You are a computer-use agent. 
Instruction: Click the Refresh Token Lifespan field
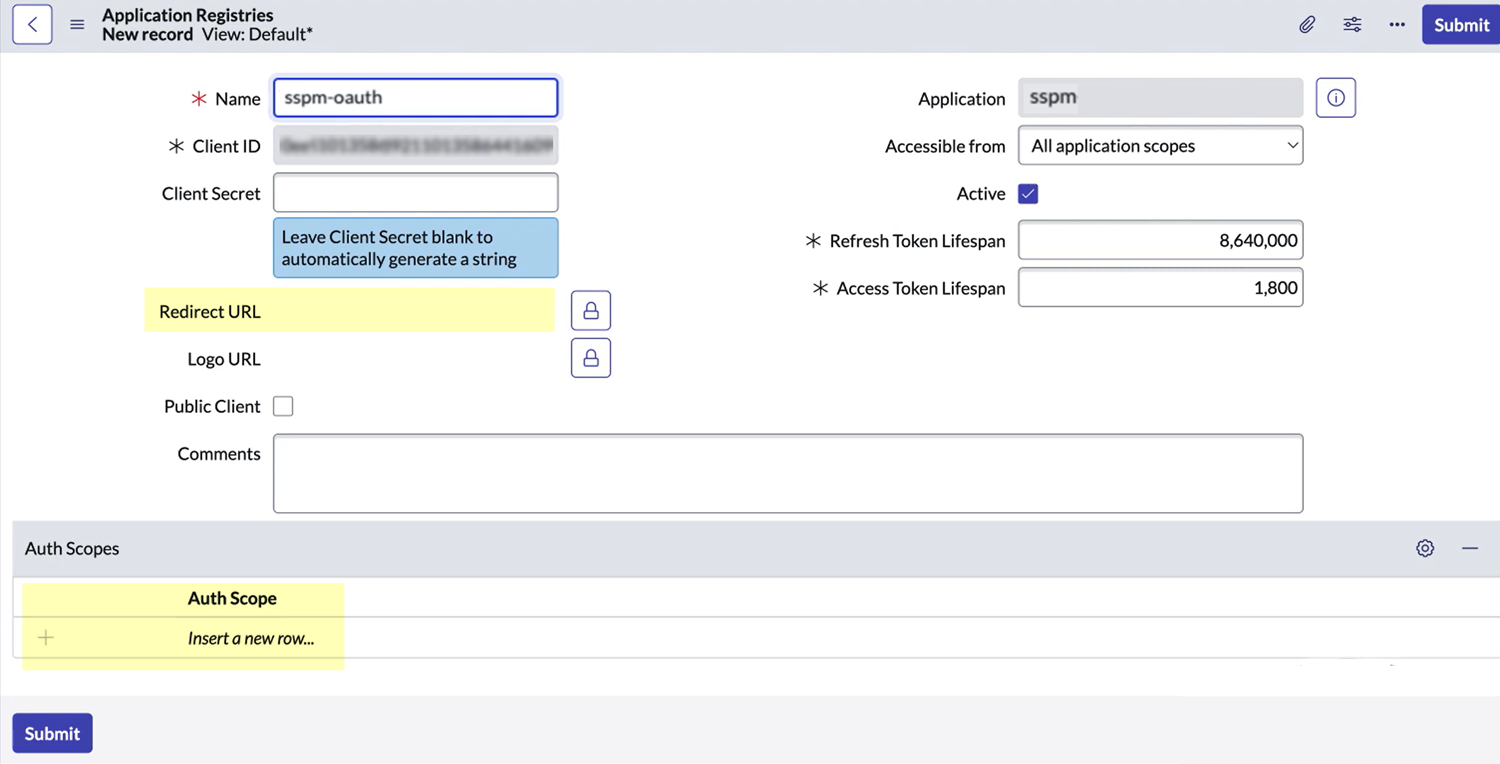click(1160, 241)
